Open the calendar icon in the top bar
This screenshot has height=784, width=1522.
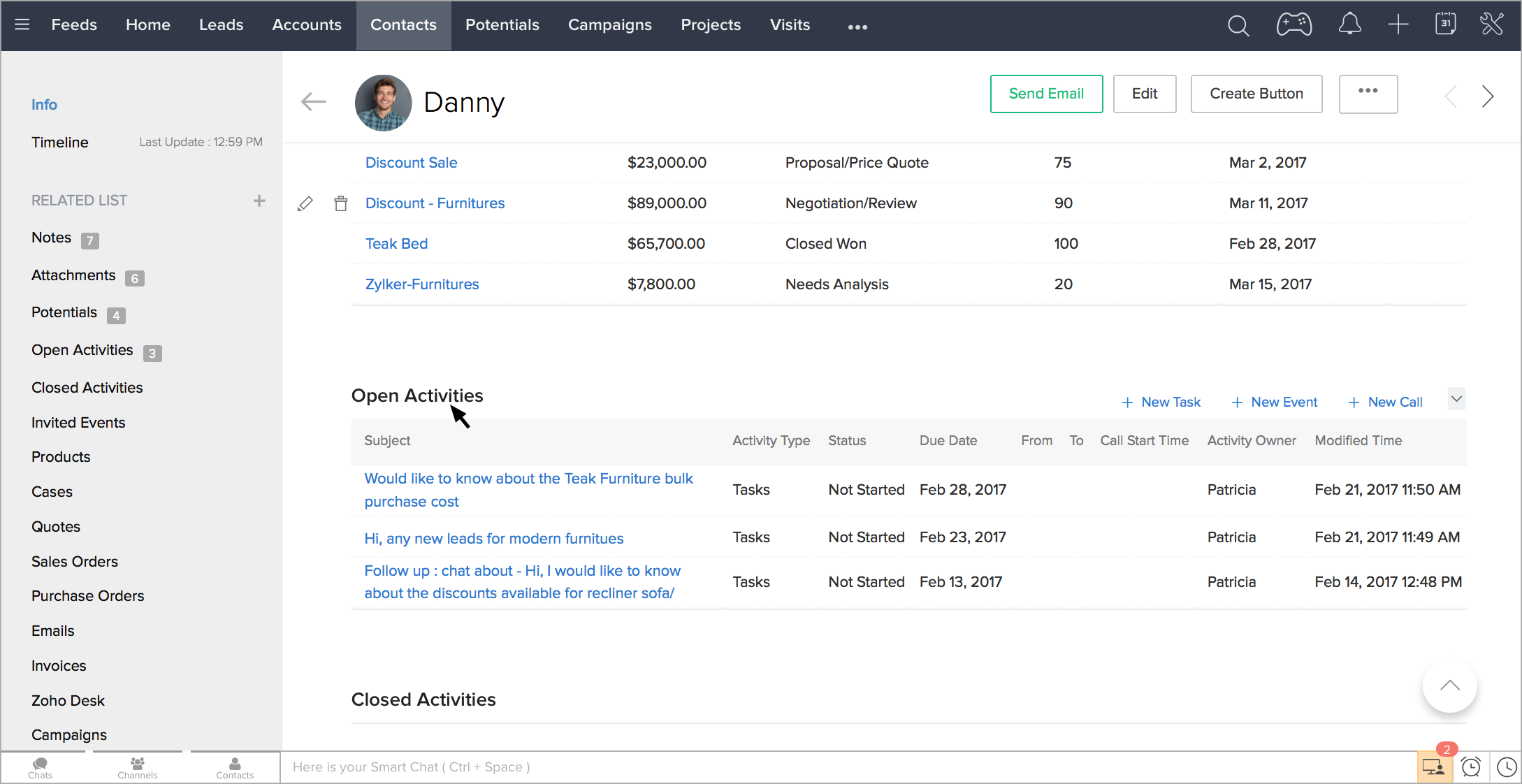[1445, 24]
